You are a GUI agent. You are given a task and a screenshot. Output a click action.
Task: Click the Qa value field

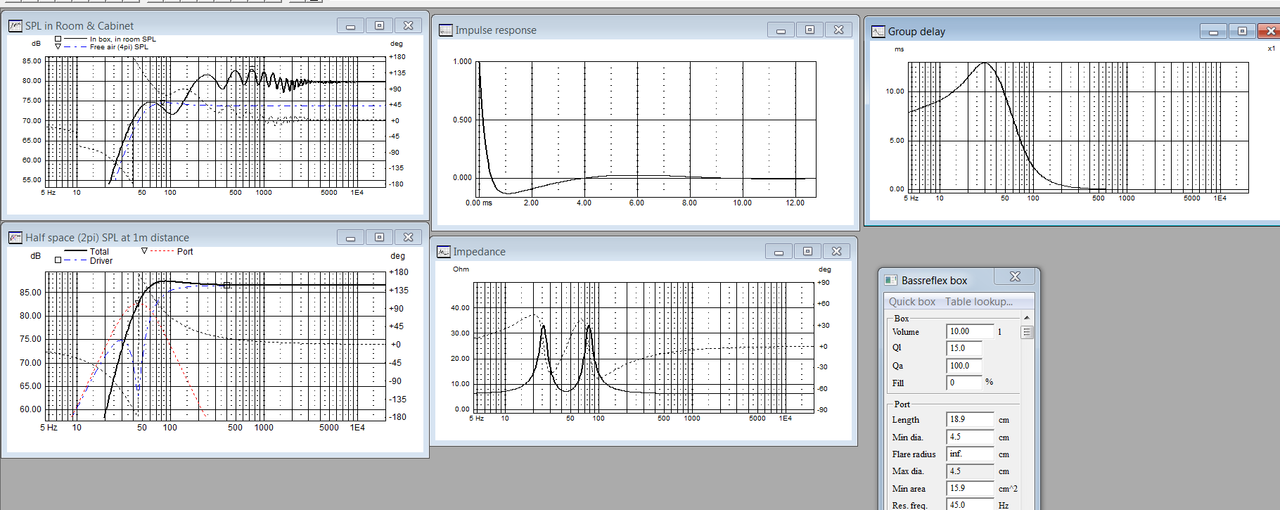point(964,366)
